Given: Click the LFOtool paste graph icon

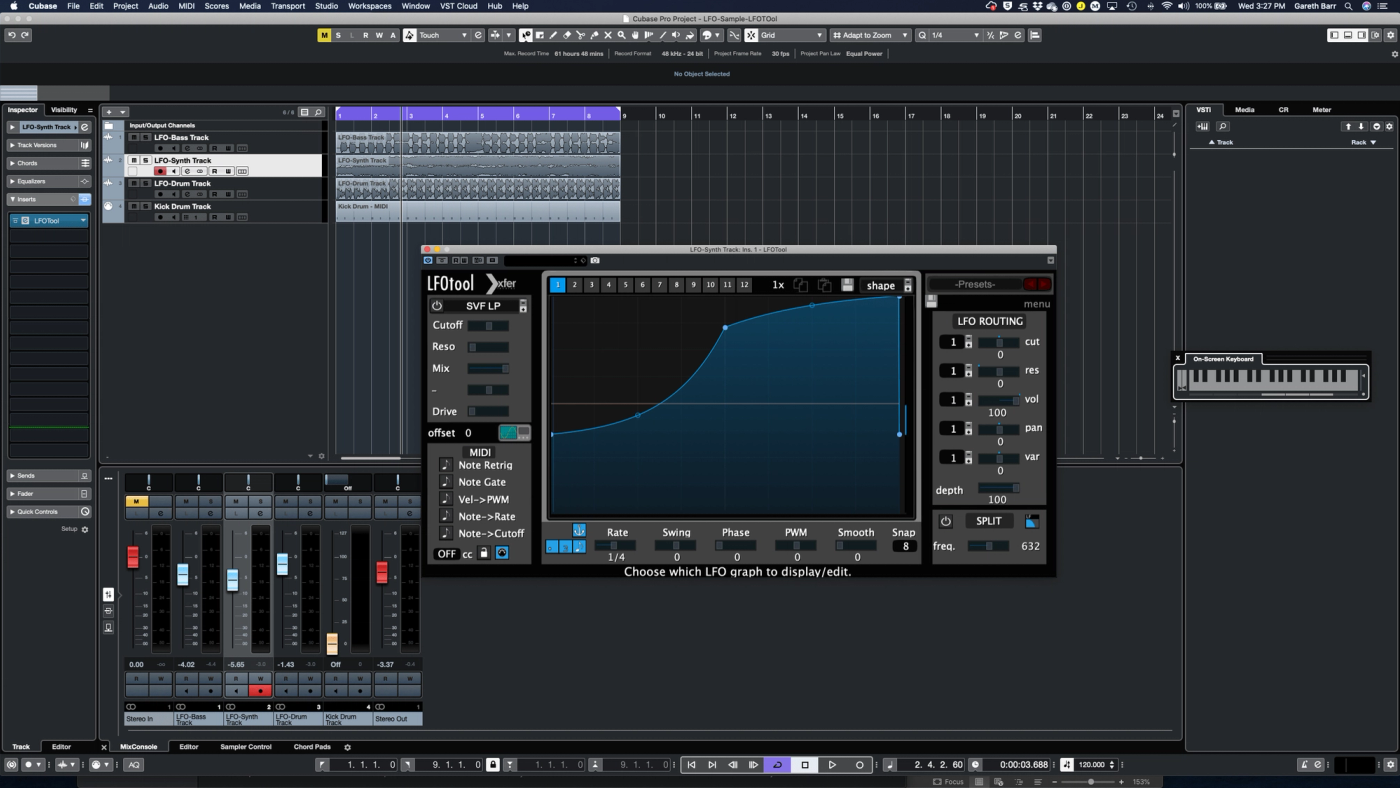Looking at the screenshot, I should click(x=824, y=285).
